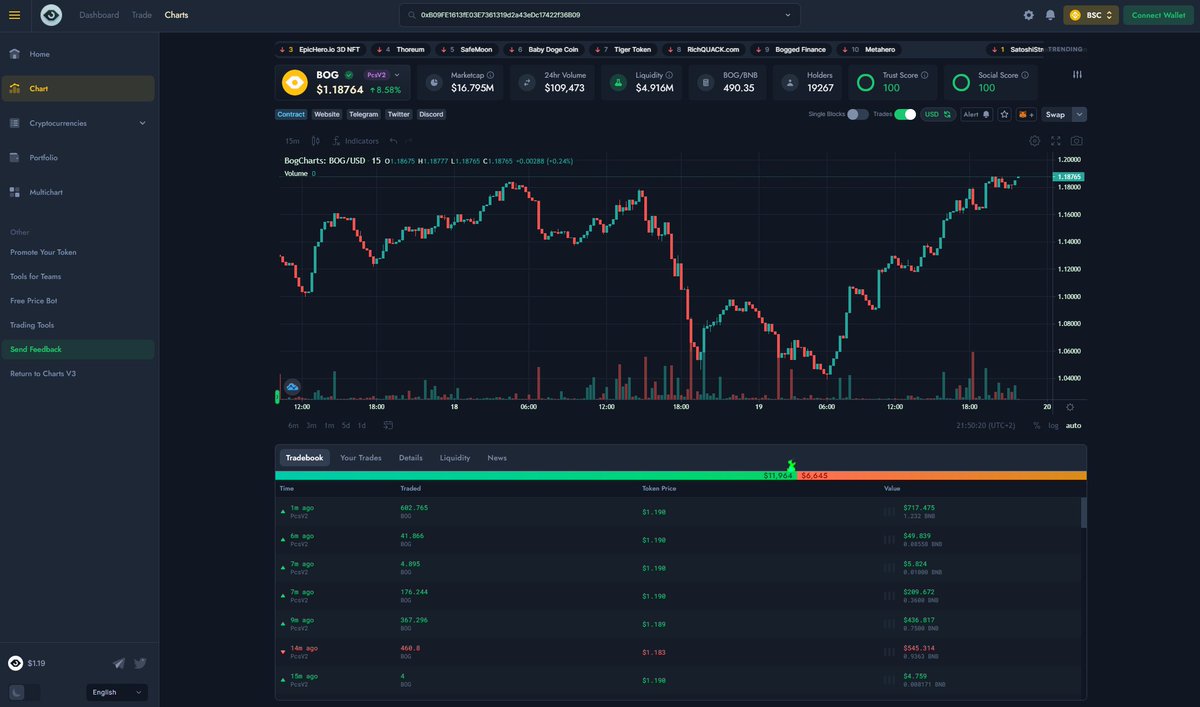1200x707 pixels.
Task: Click chart timezone settings gear near axis
Action: [x=1070, y=407]
